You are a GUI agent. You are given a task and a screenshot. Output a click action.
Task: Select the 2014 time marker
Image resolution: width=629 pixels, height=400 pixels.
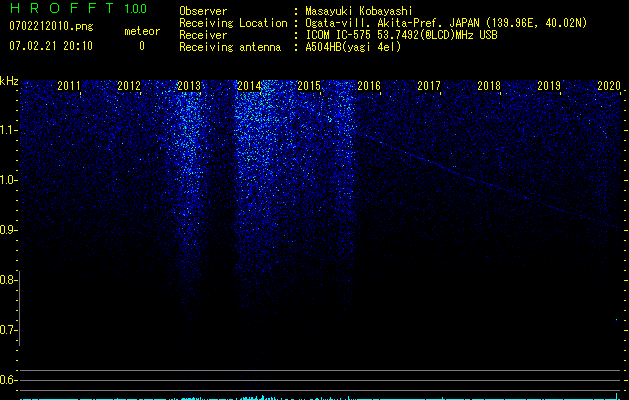(249, 85)
